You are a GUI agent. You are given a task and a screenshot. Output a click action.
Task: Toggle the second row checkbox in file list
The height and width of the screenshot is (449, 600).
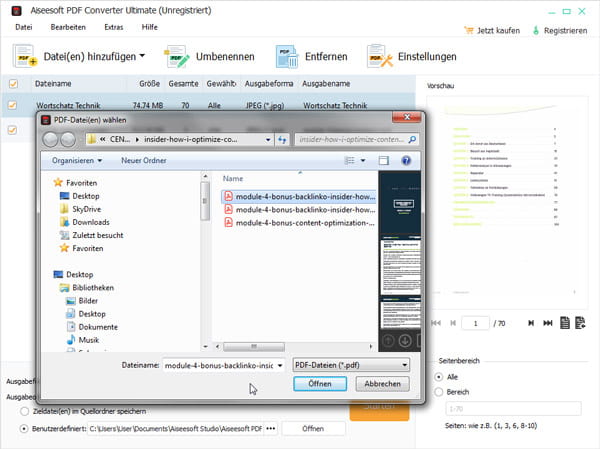click(x=12, y=130)
